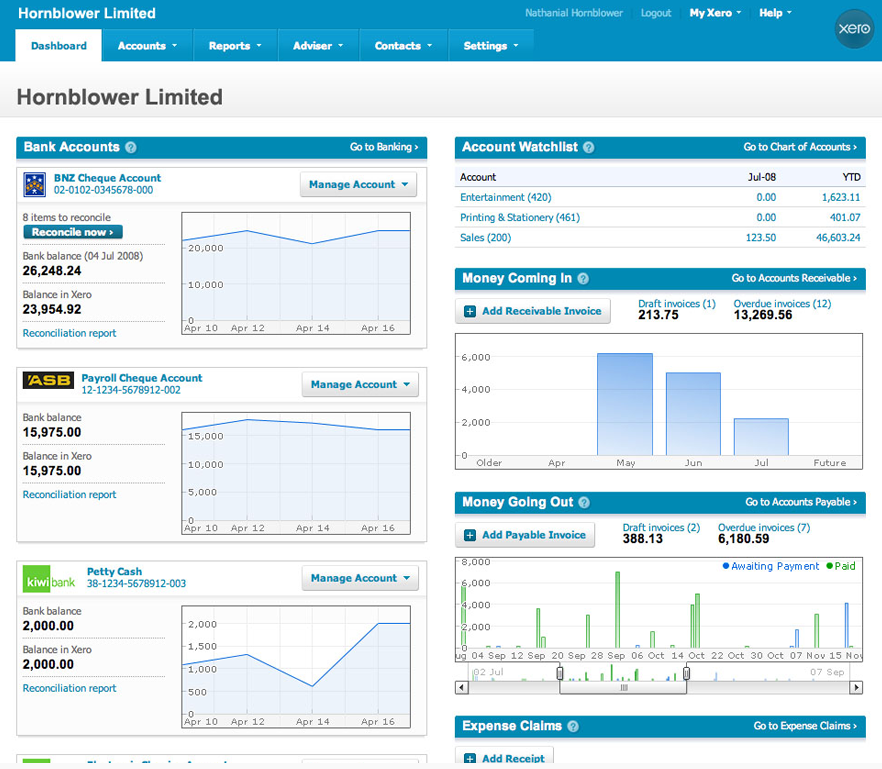
Task: Click the Add Receipt button
Action: click(x=505, y=757)
